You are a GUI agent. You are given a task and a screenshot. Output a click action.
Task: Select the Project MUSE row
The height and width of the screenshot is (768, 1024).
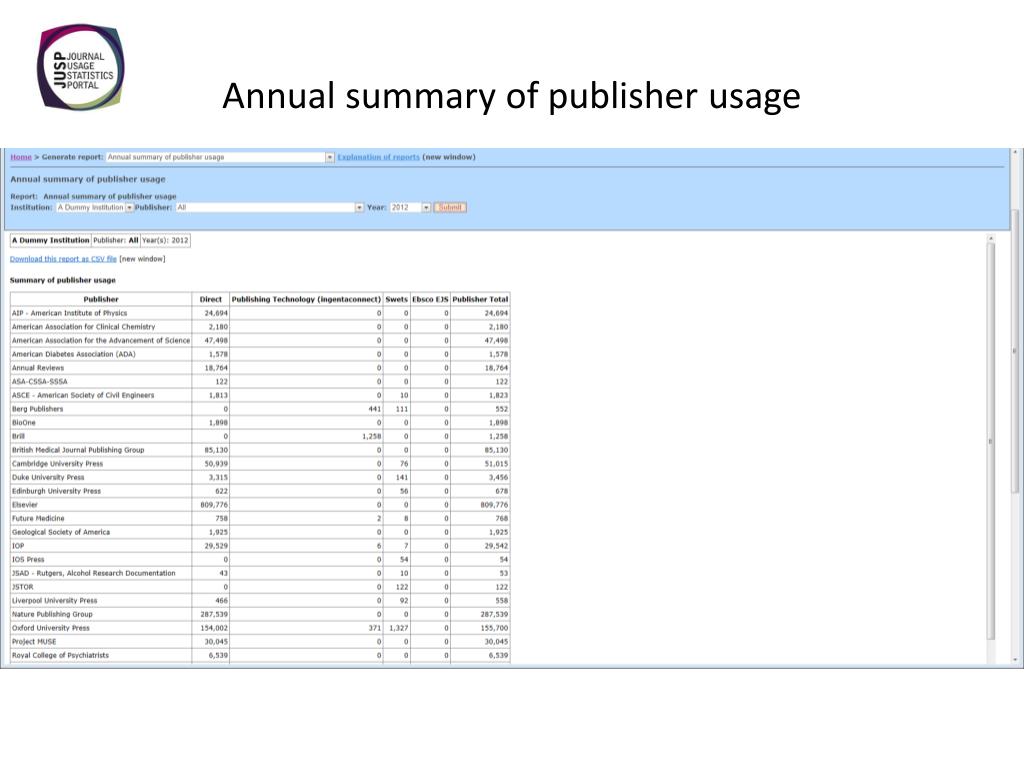pyautogui.click(x=260, y=643)
